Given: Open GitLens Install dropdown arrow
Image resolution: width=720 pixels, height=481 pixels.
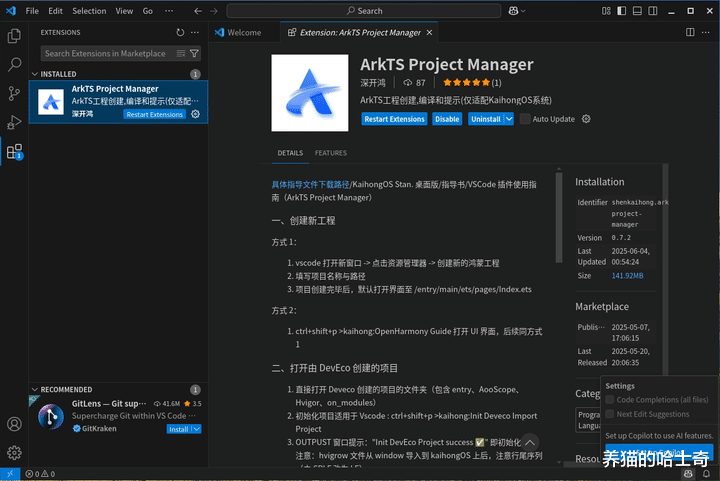Looking at the screenshot, I should pyautogui.click(x=197, y=429).
